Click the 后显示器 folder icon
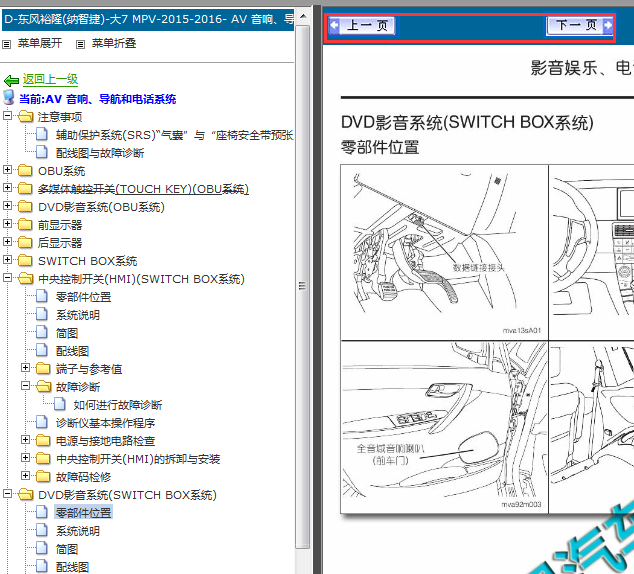Viewport: 634px width, 574px height. [x=25, y=243]
